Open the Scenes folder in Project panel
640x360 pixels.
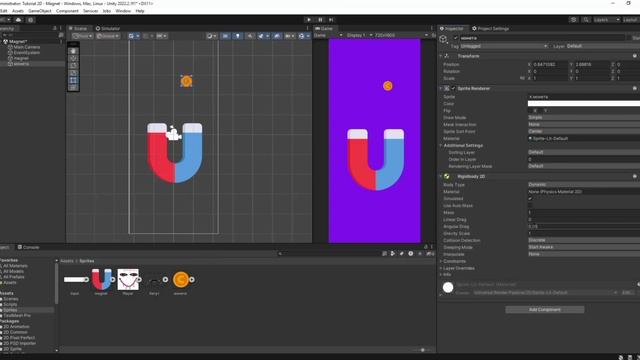[10, 299]
